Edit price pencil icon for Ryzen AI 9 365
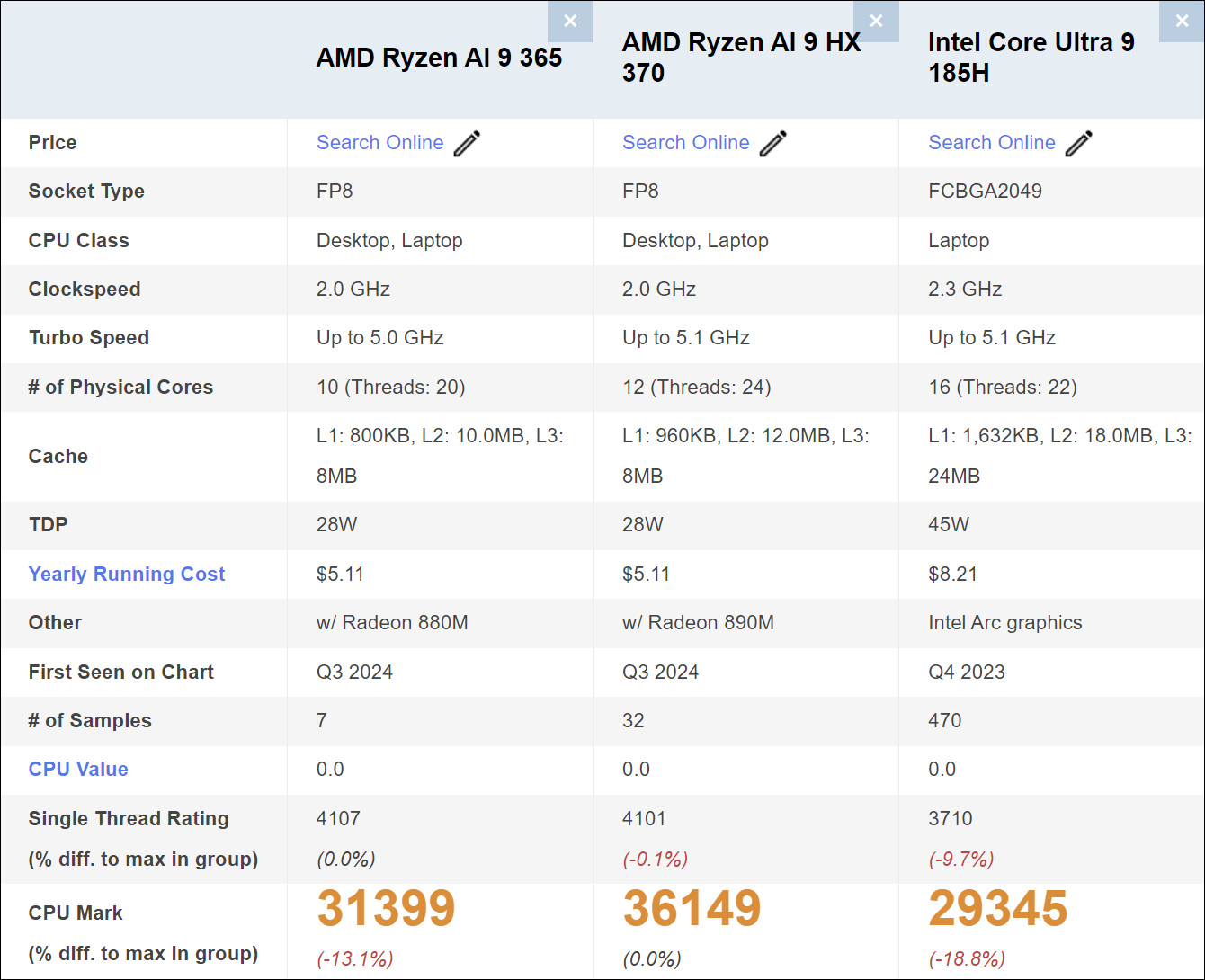 pyautogui.click(x=467, y=143)
